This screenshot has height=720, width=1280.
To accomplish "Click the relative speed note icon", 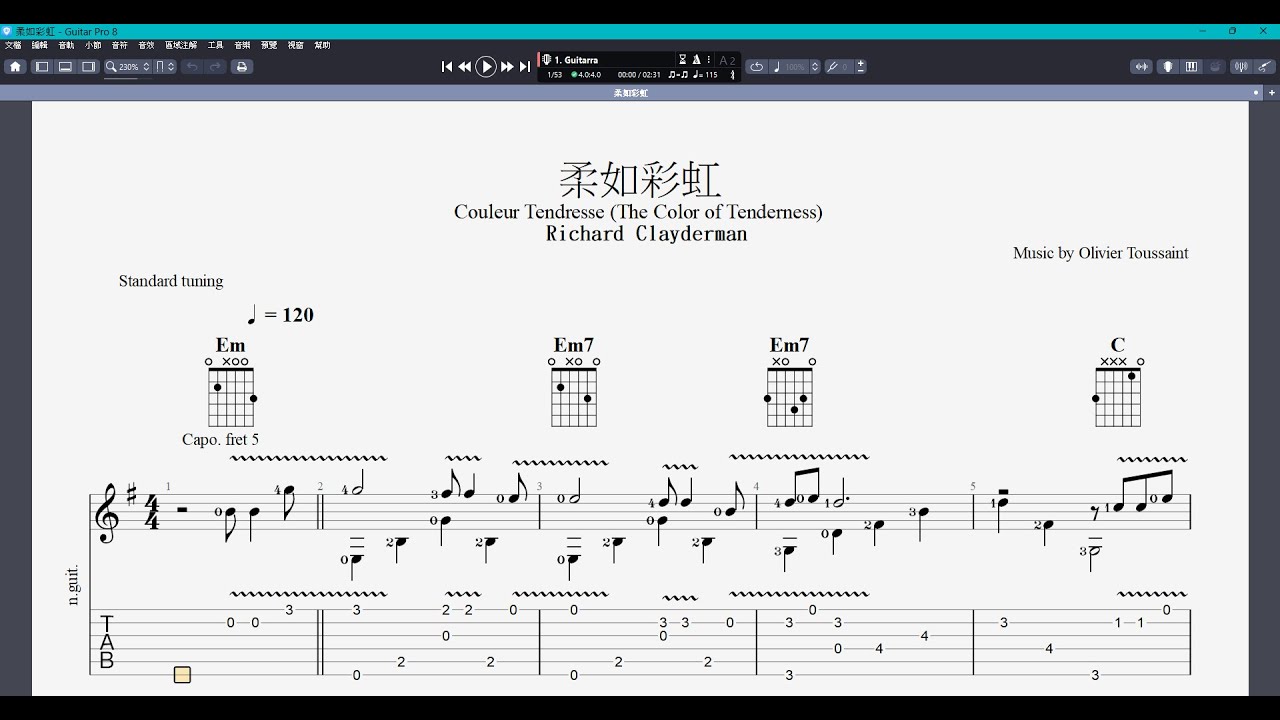I will pyautogui.click(x=777, y=67).
